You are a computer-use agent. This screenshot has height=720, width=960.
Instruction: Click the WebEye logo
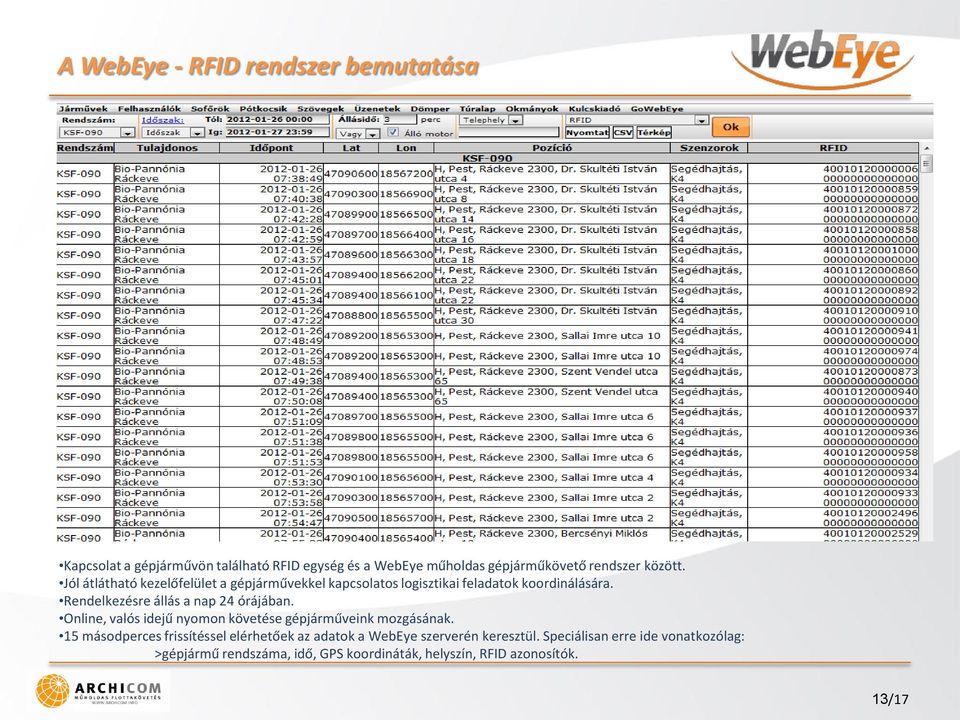coord(822,59)
